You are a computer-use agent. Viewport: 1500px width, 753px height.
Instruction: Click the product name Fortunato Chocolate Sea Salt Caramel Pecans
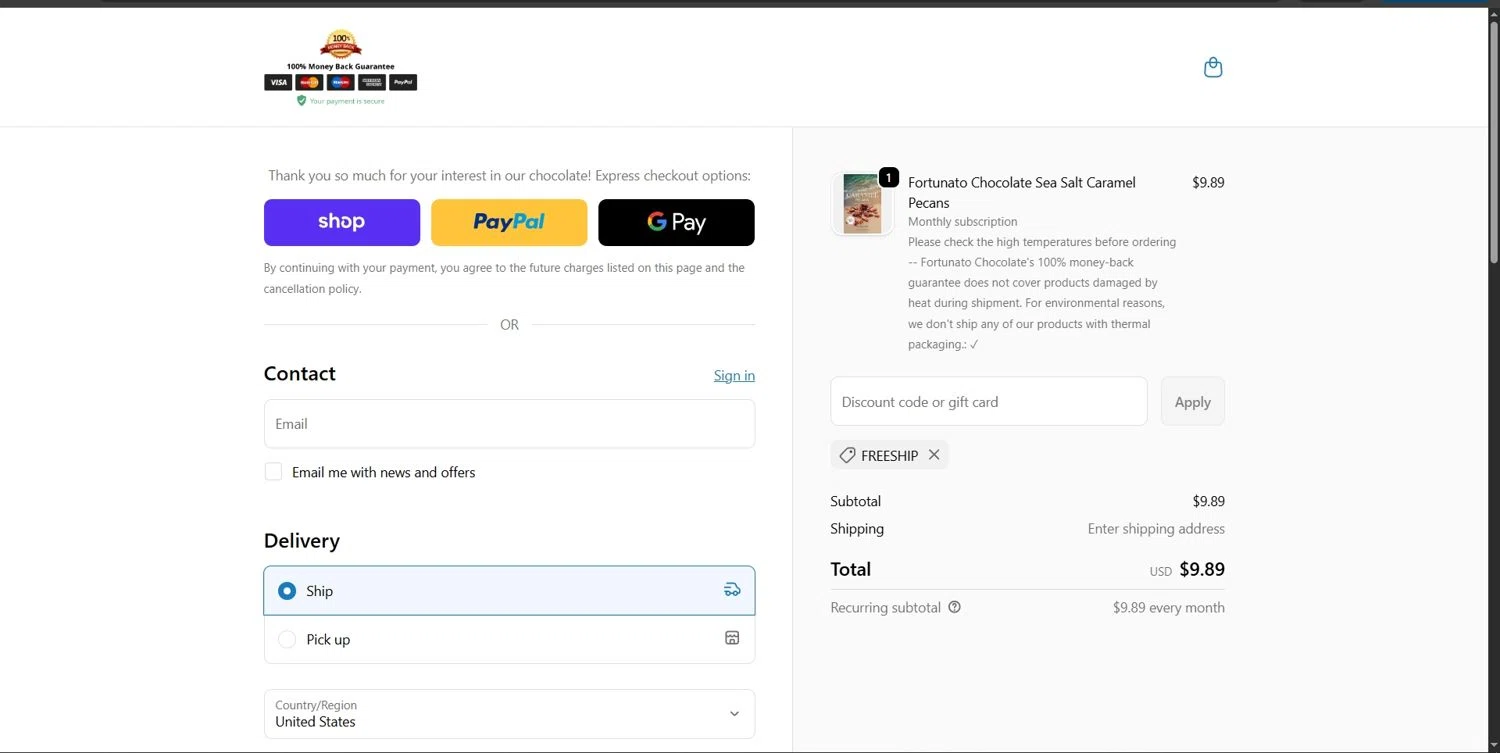pos(1022,192)
